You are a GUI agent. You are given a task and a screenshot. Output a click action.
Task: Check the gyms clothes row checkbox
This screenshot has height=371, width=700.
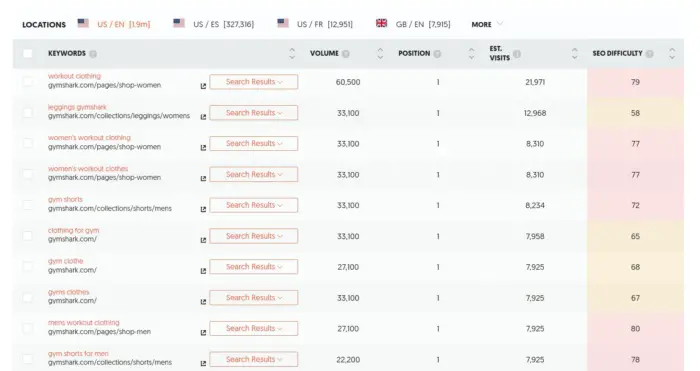(28, 297)
